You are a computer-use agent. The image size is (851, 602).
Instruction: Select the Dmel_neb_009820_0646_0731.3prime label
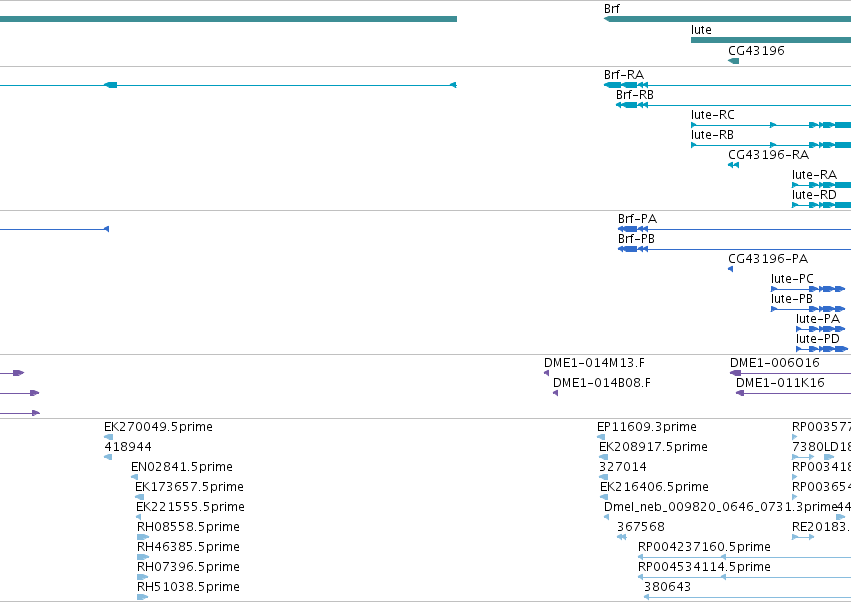click(x=721, y=507)
